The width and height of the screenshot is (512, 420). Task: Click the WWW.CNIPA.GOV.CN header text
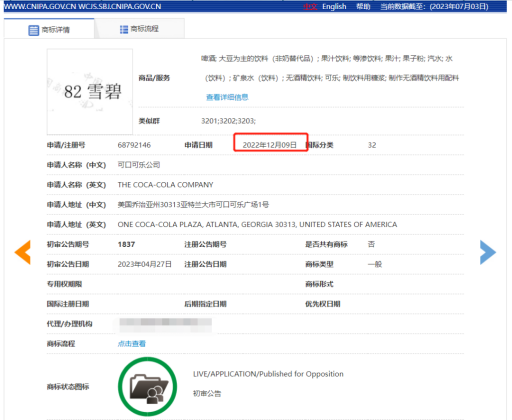pos(41,7)
